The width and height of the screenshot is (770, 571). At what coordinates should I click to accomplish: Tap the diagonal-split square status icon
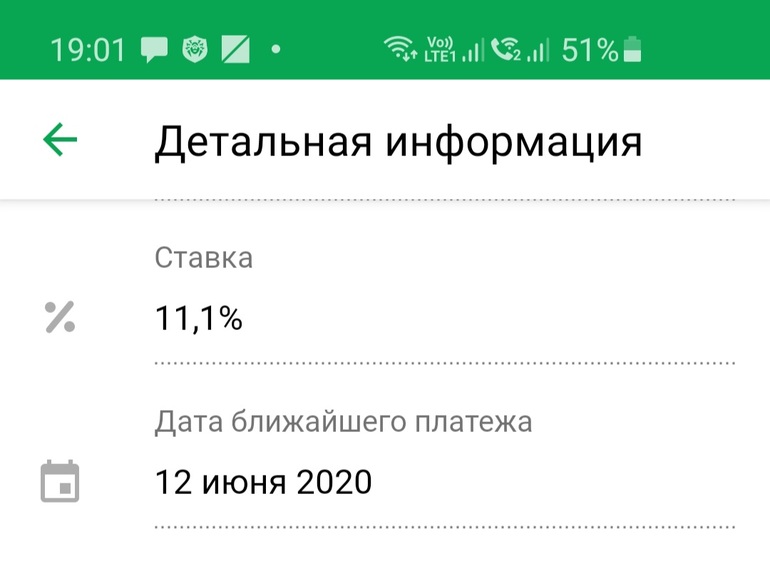235,49
